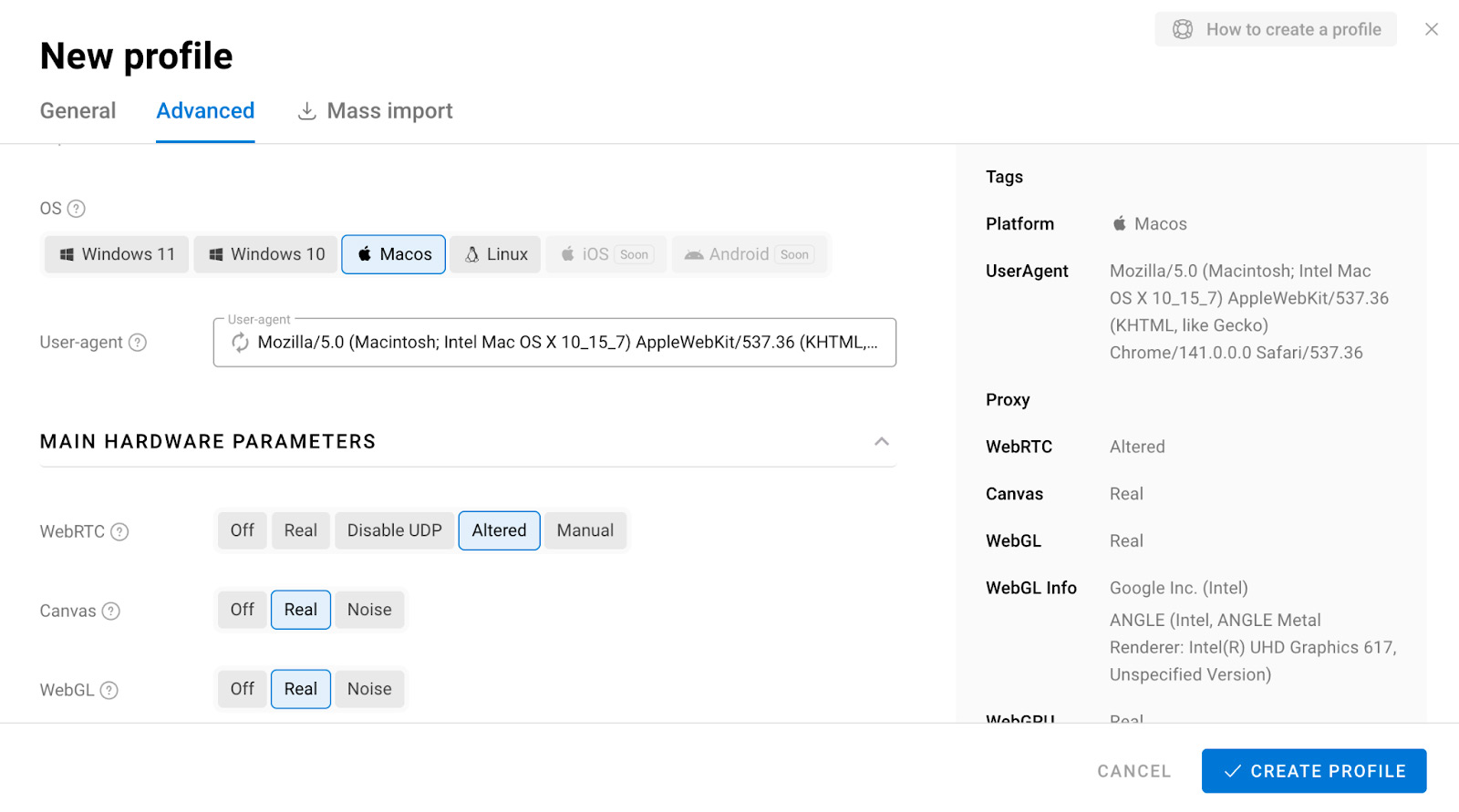
Task: Click the Canvas help question mark icon
Action: pos(111,612)
